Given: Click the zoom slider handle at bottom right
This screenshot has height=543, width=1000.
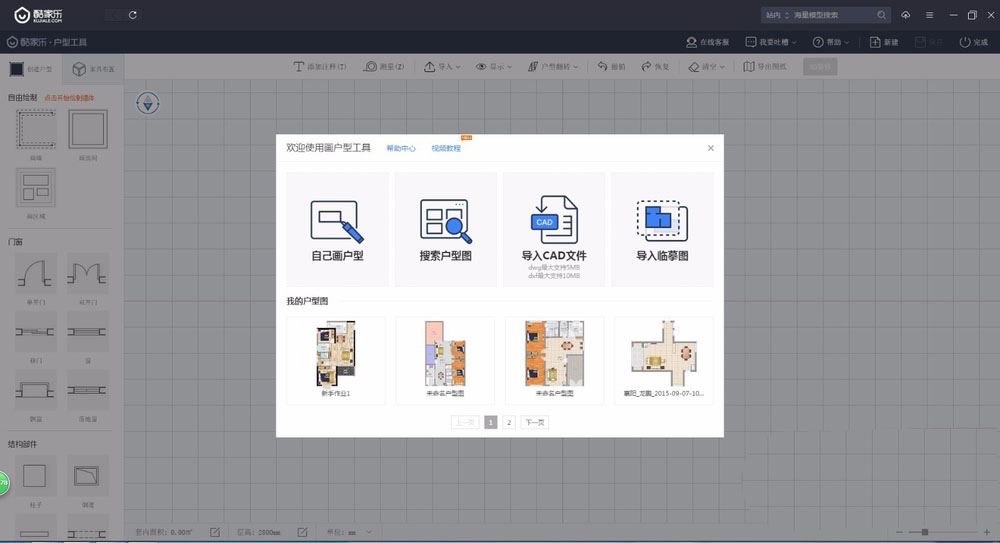Looking at the screenshot, I should tap(925, 531).
